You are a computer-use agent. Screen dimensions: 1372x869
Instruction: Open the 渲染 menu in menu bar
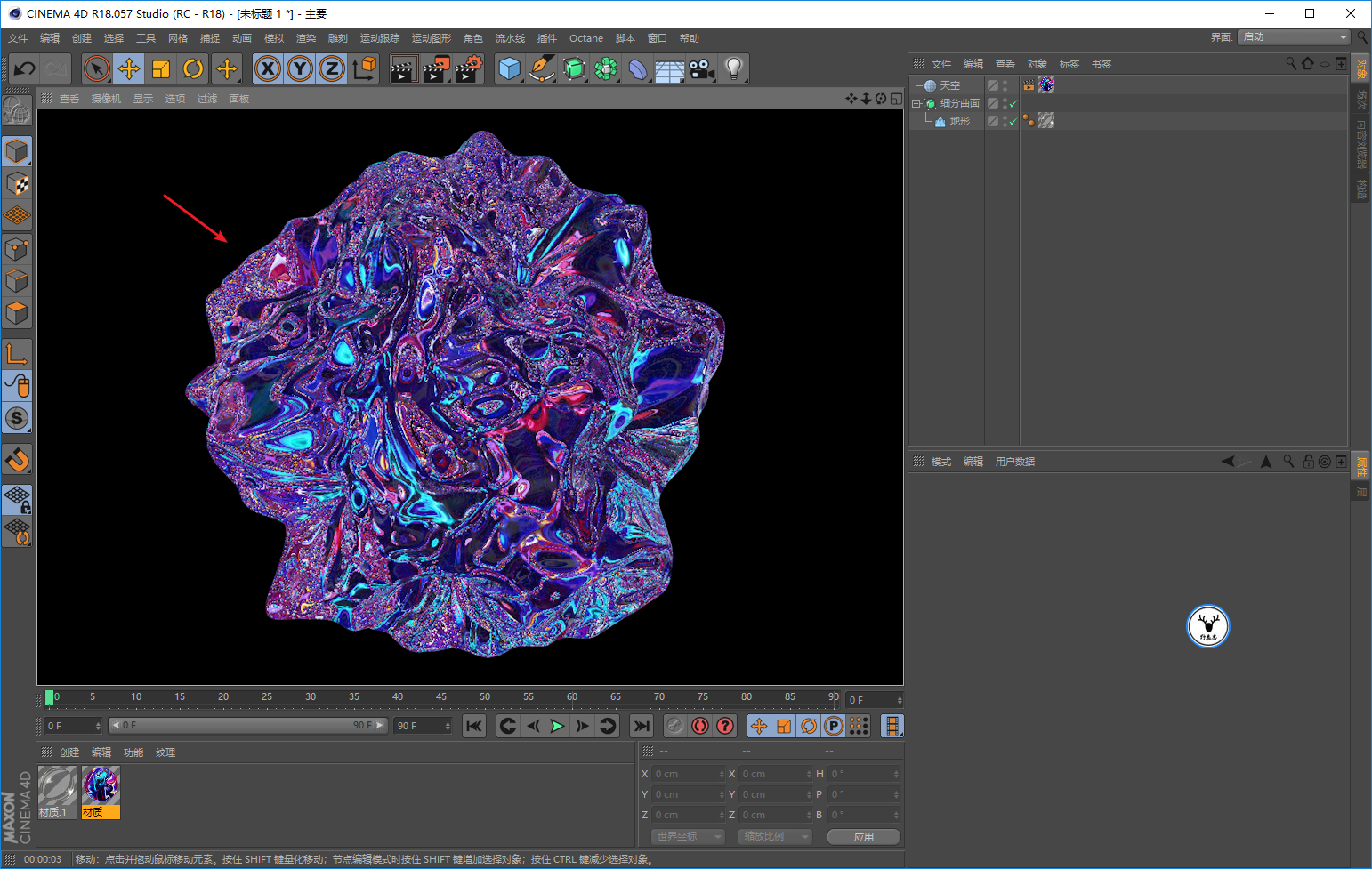tap(305, 38)
